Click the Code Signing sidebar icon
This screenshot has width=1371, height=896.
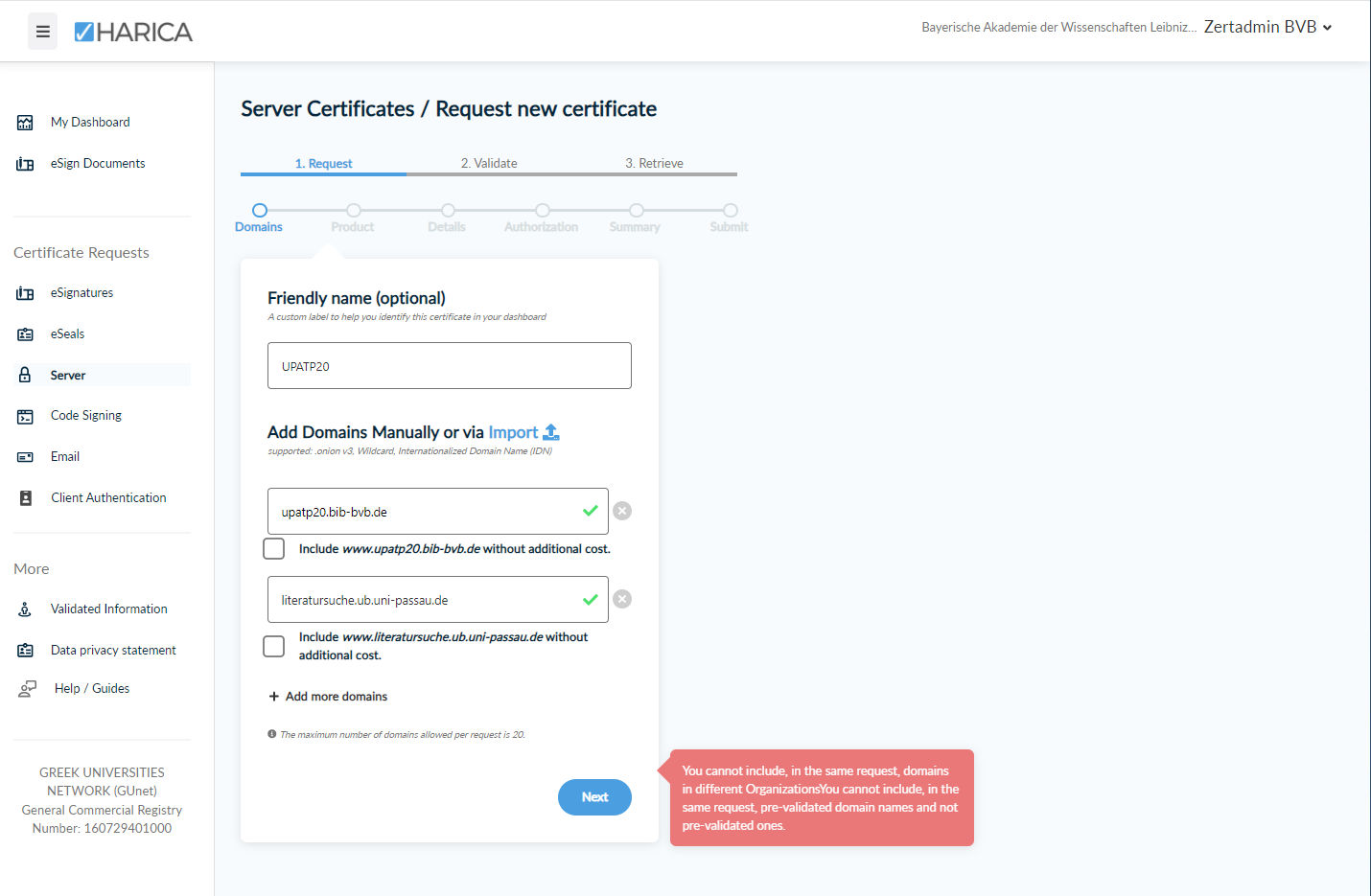pyautogui.click(x=26, y=416)
